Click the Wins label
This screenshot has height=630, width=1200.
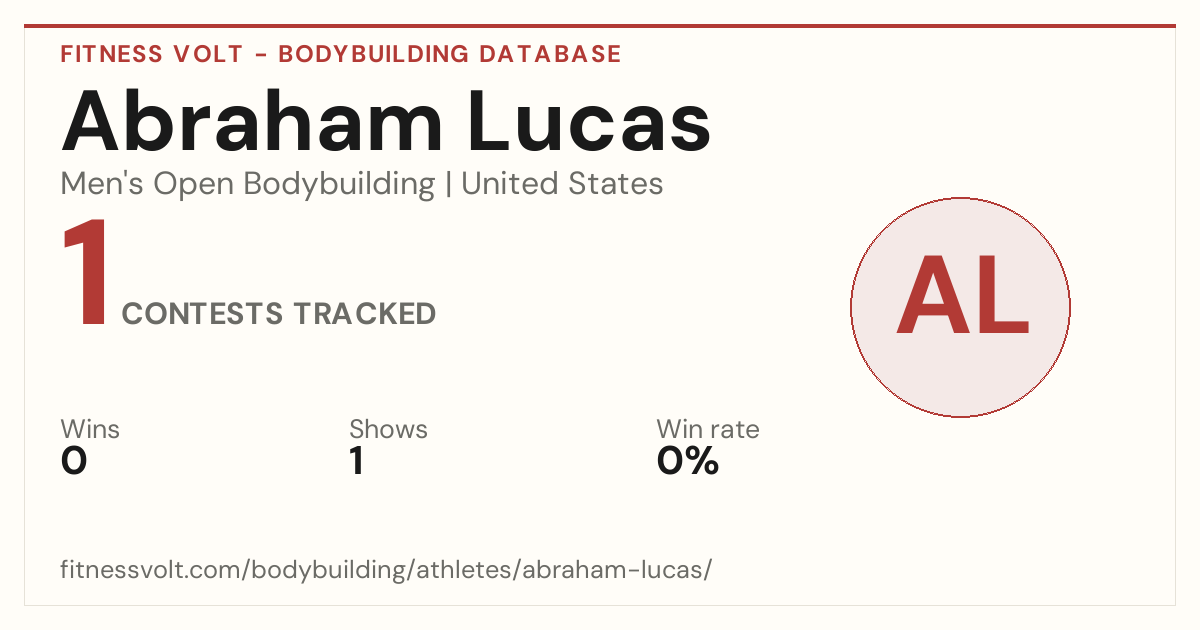(90, 429)
